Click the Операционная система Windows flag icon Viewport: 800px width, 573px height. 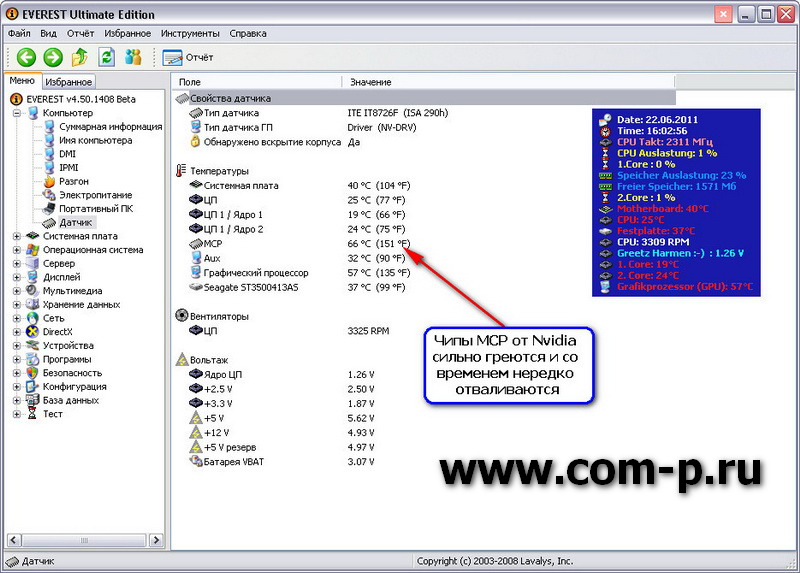pos(33,250)
